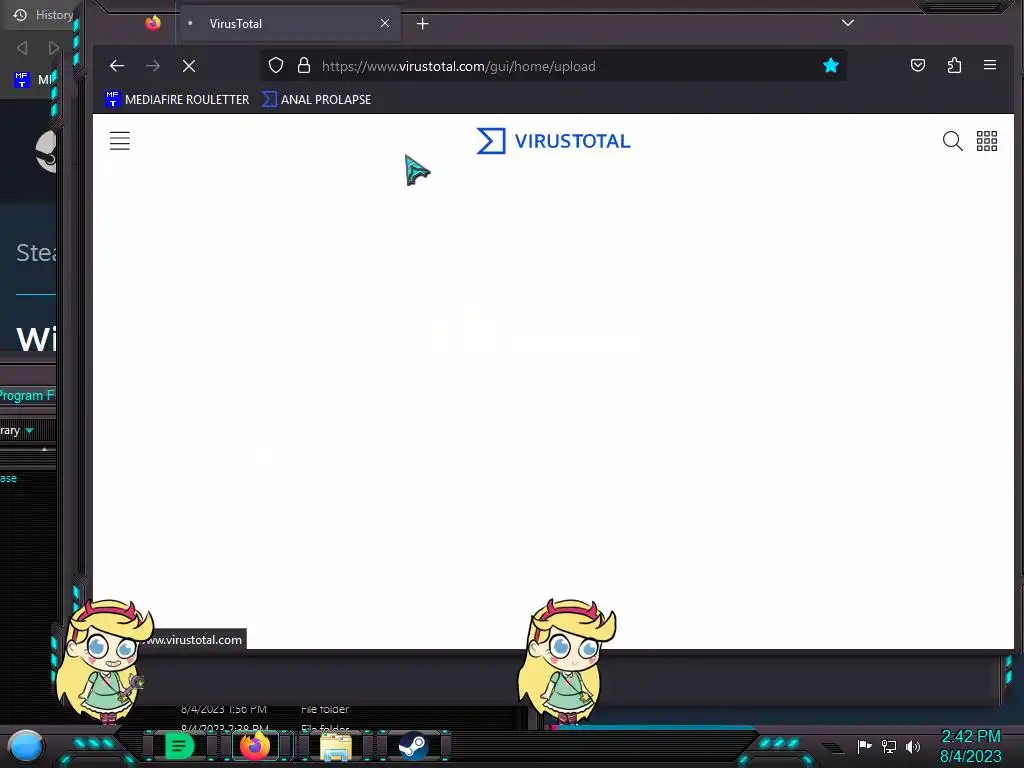Image resolution: width=1024 pixels, height=768 pixels.
Task: Click the VIRUSTOTAL logo
Action: (x=553, y=140)
